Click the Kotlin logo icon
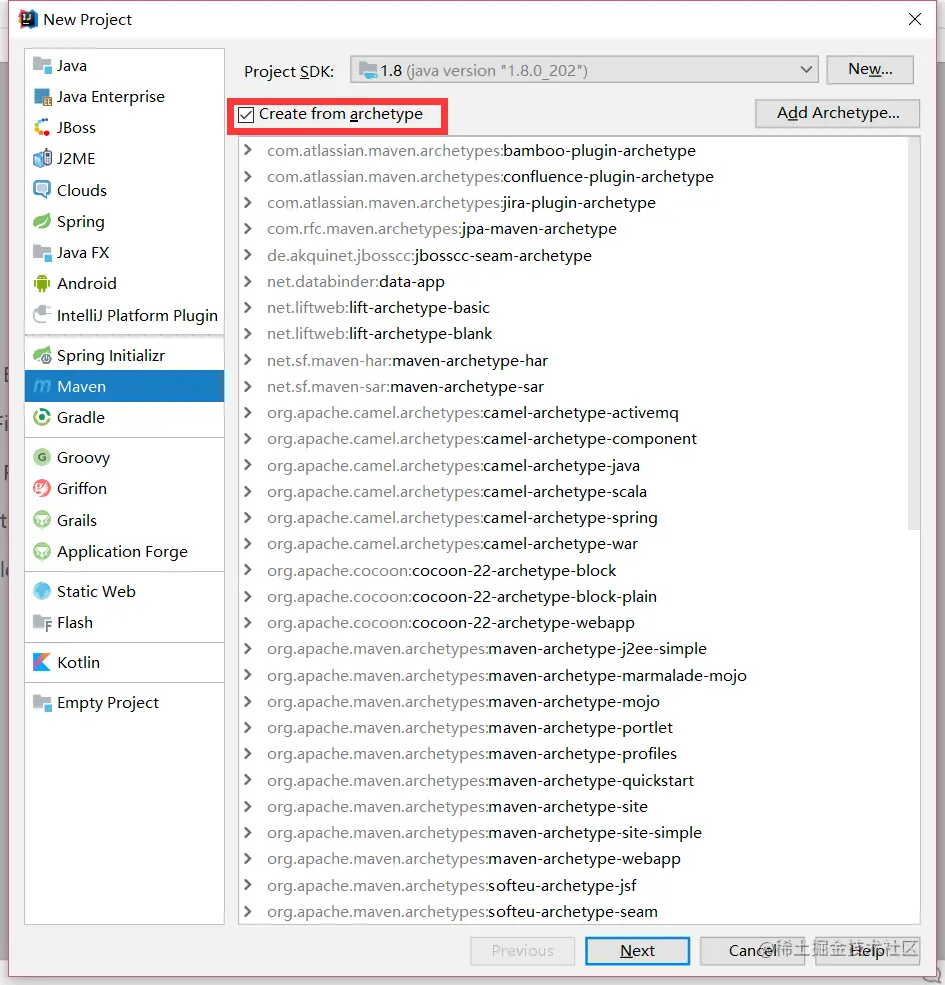The image size is (945, 985). (42, 662)
